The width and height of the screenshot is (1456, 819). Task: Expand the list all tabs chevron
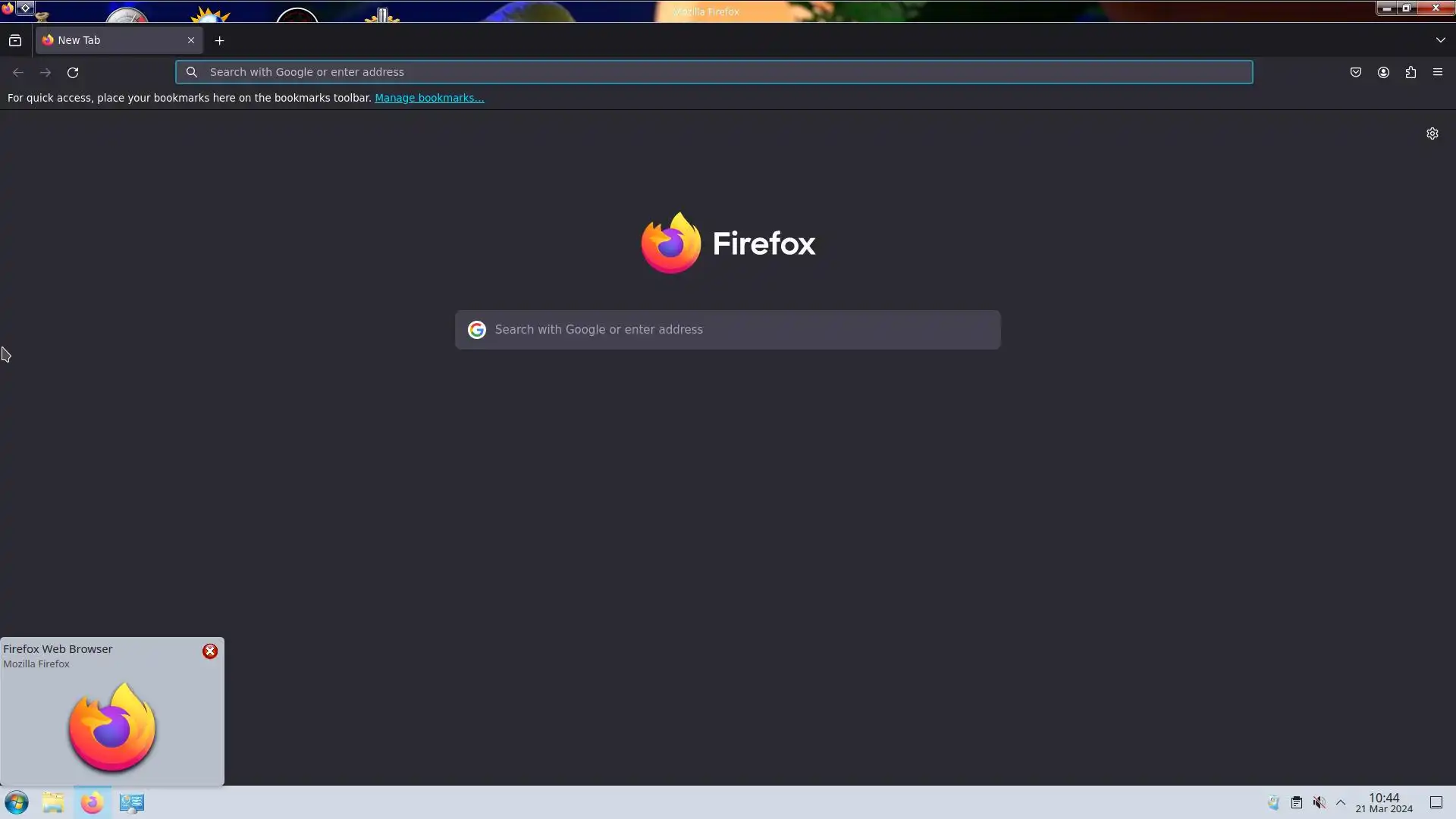tap(1440, 40)
